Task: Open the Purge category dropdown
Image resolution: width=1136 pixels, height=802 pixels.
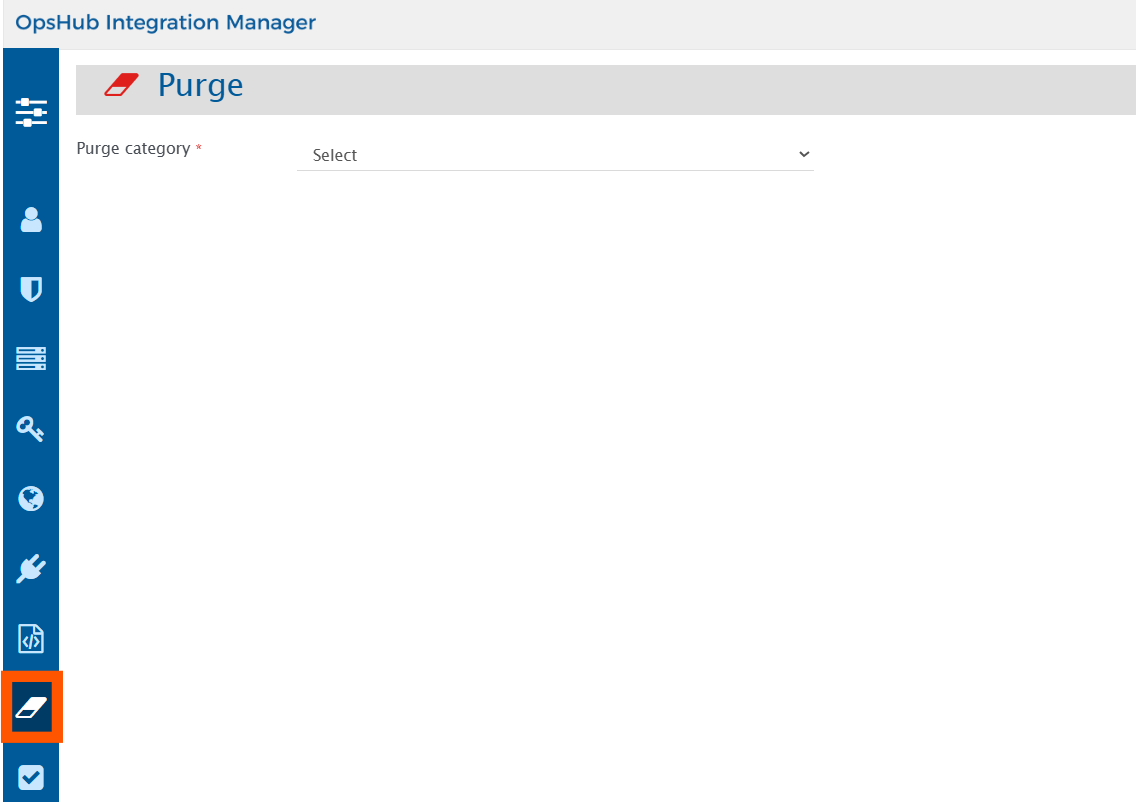Action: pos(555,155)
